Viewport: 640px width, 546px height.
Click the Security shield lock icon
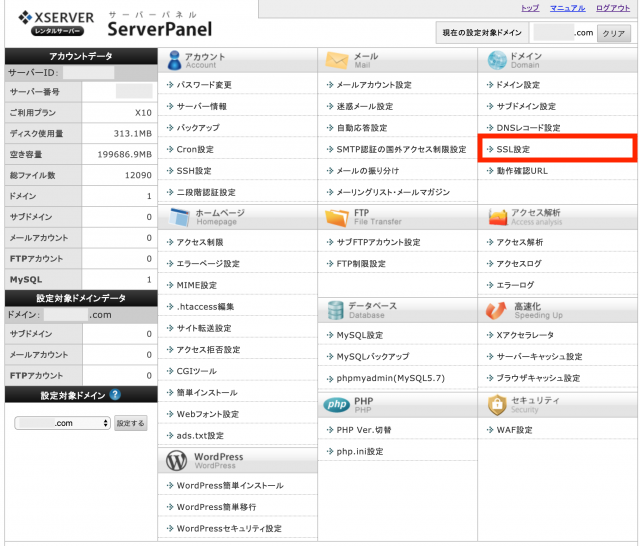coord(497,405)
